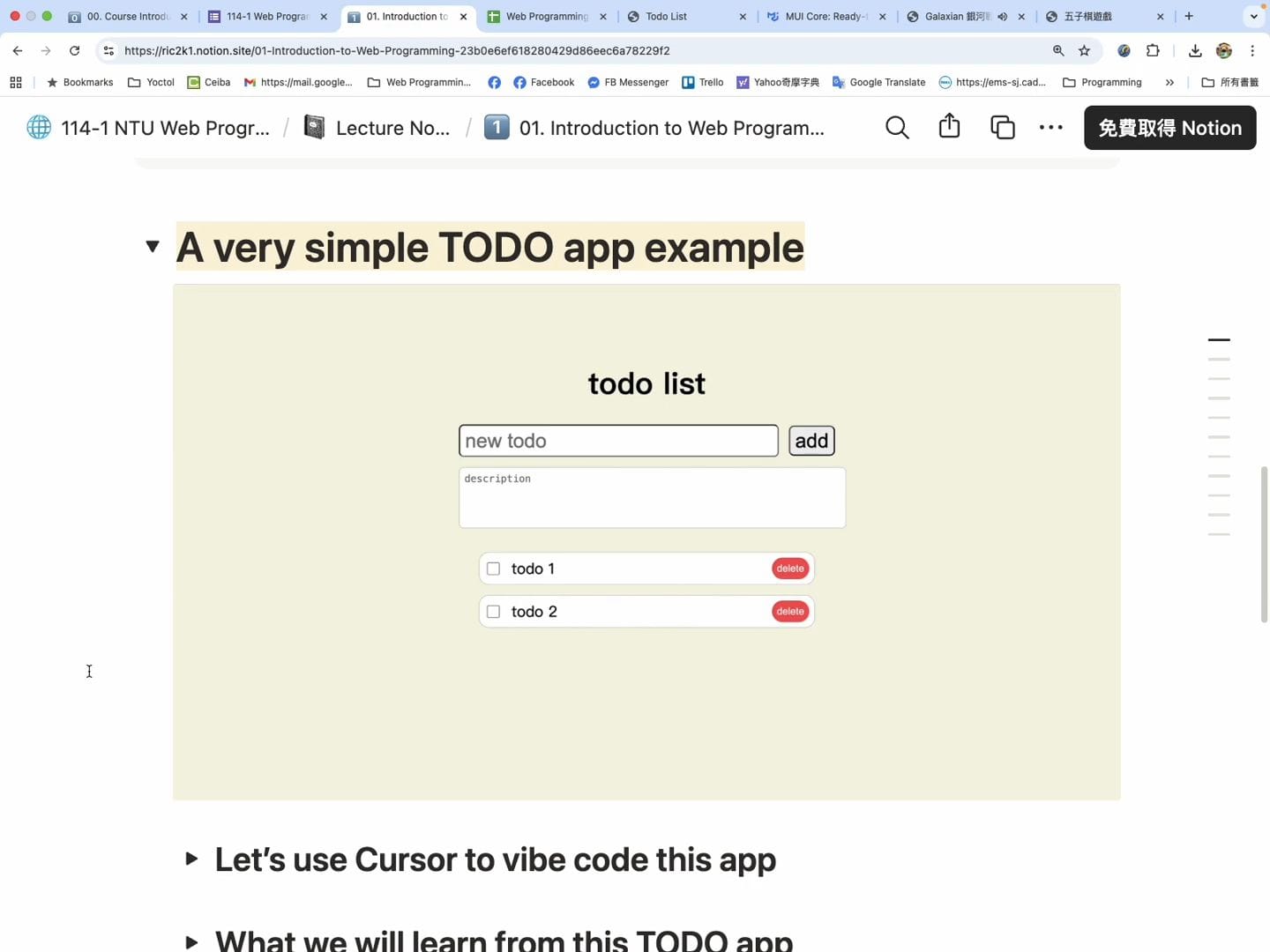
Task: Click the duplicate page icon
Action: tap(1002, 128)
